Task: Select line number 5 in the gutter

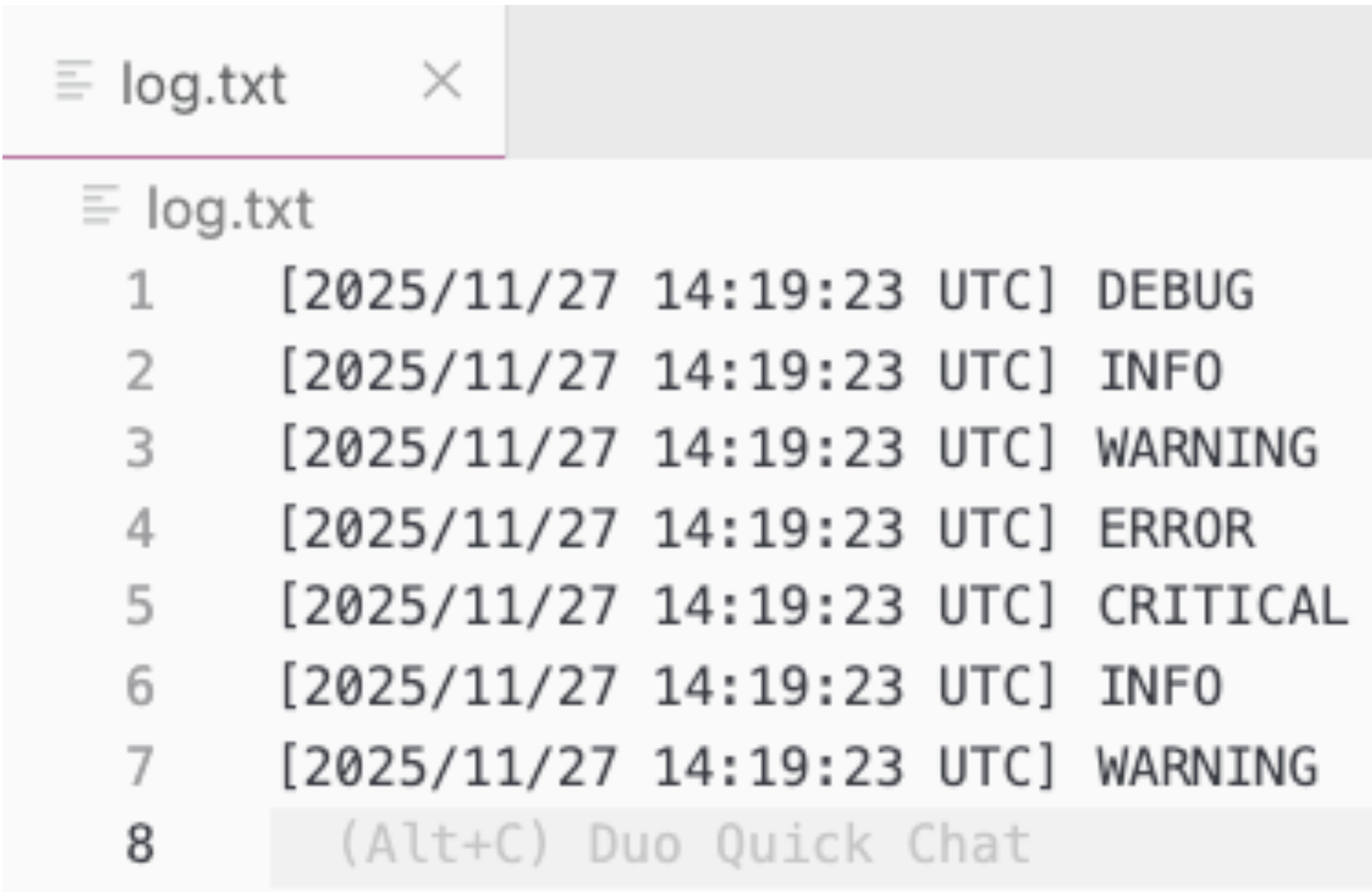Action: 140,606
